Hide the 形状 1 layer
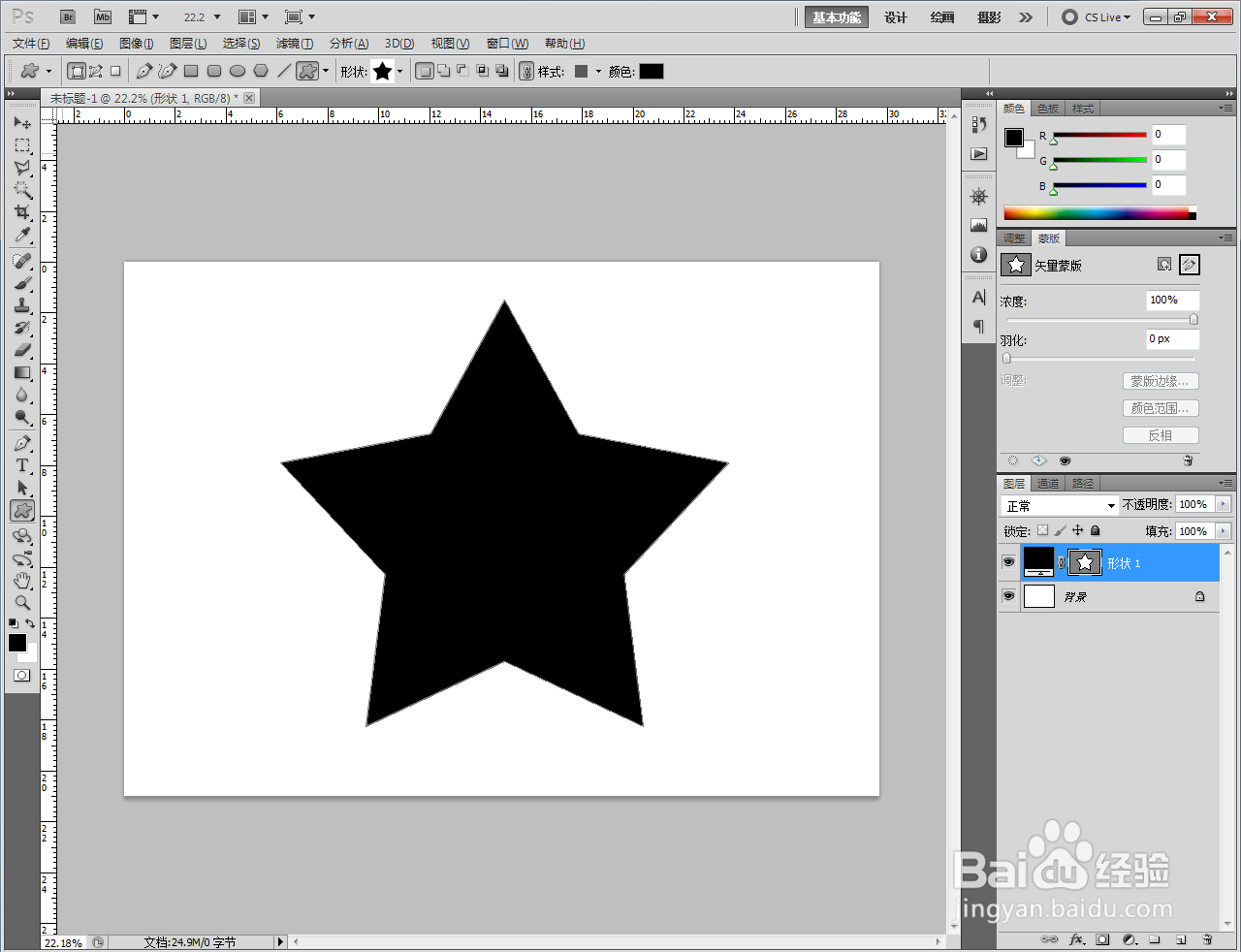 click(1008, 562)
